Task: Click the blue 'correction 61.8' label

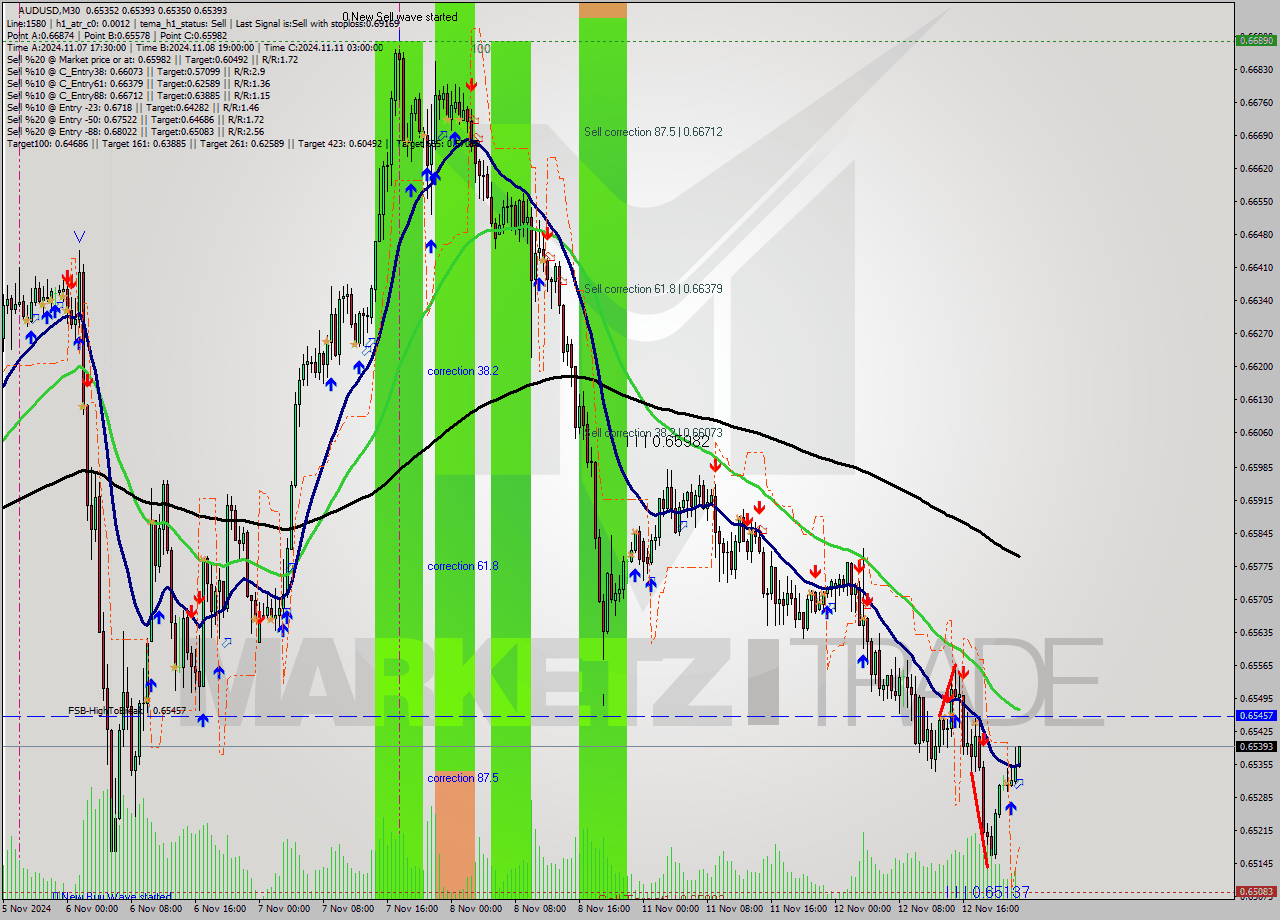Action: coord(463,566)
